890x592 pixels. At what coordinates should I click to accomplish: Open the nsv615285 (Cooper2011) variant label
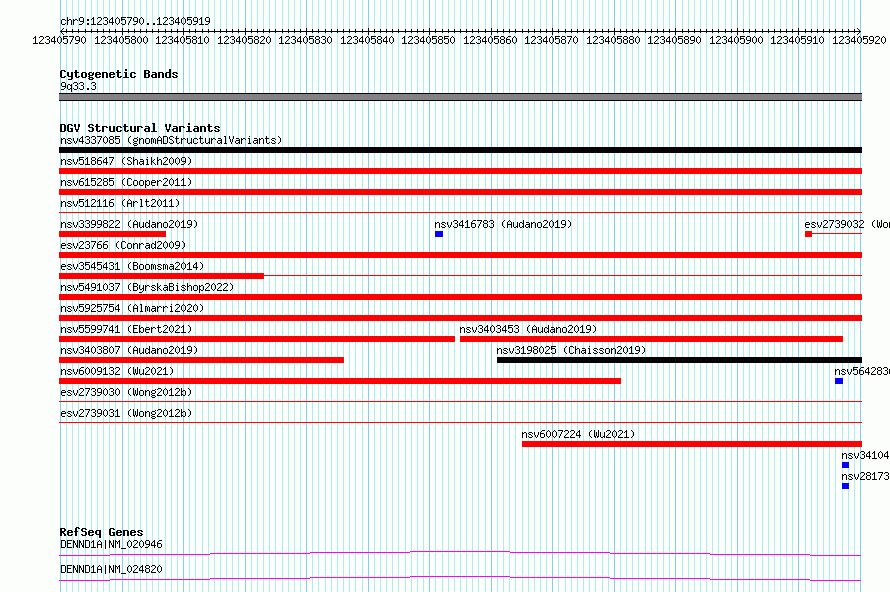pyautogui.click(x=126, y=182)
